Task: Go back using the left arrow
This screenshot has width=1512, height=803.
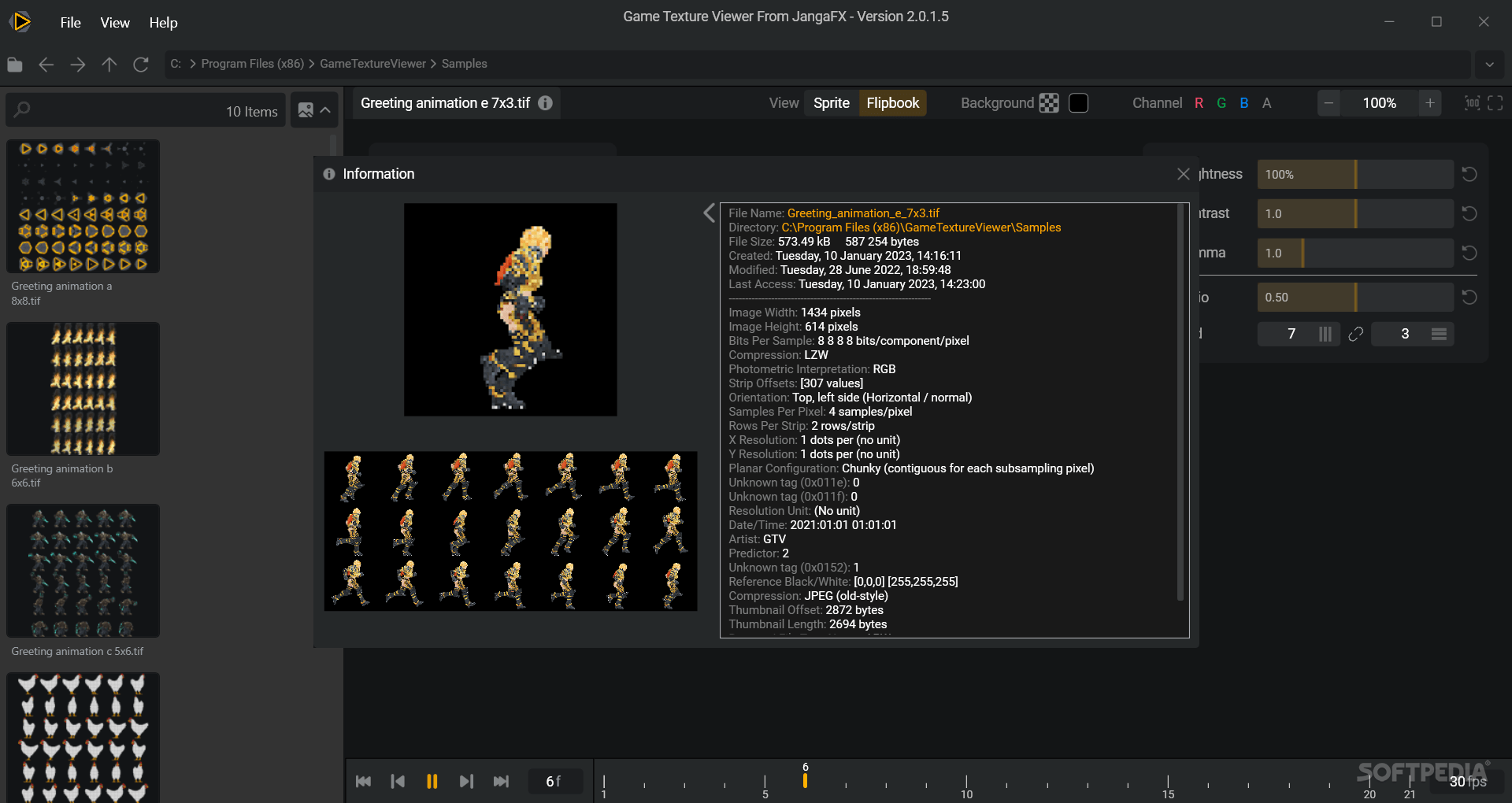Action: click(x=46, y=65)
